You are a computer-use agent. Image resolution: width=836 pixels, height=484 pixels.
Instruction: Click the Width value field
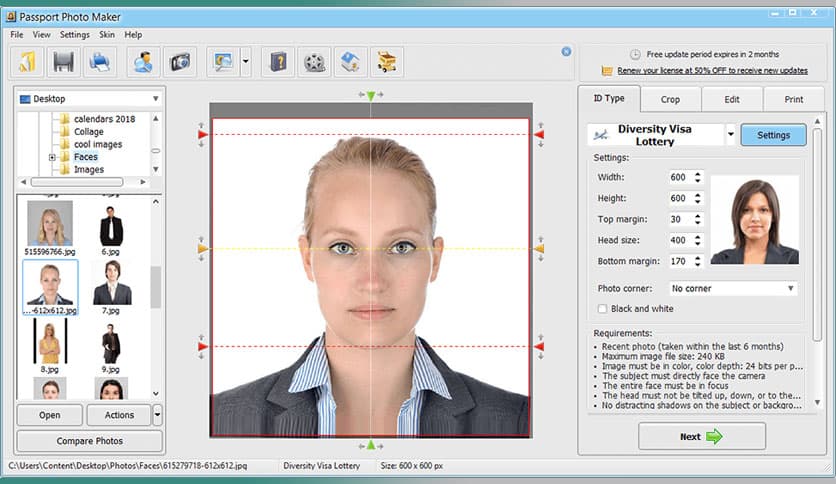coord(681,177)
